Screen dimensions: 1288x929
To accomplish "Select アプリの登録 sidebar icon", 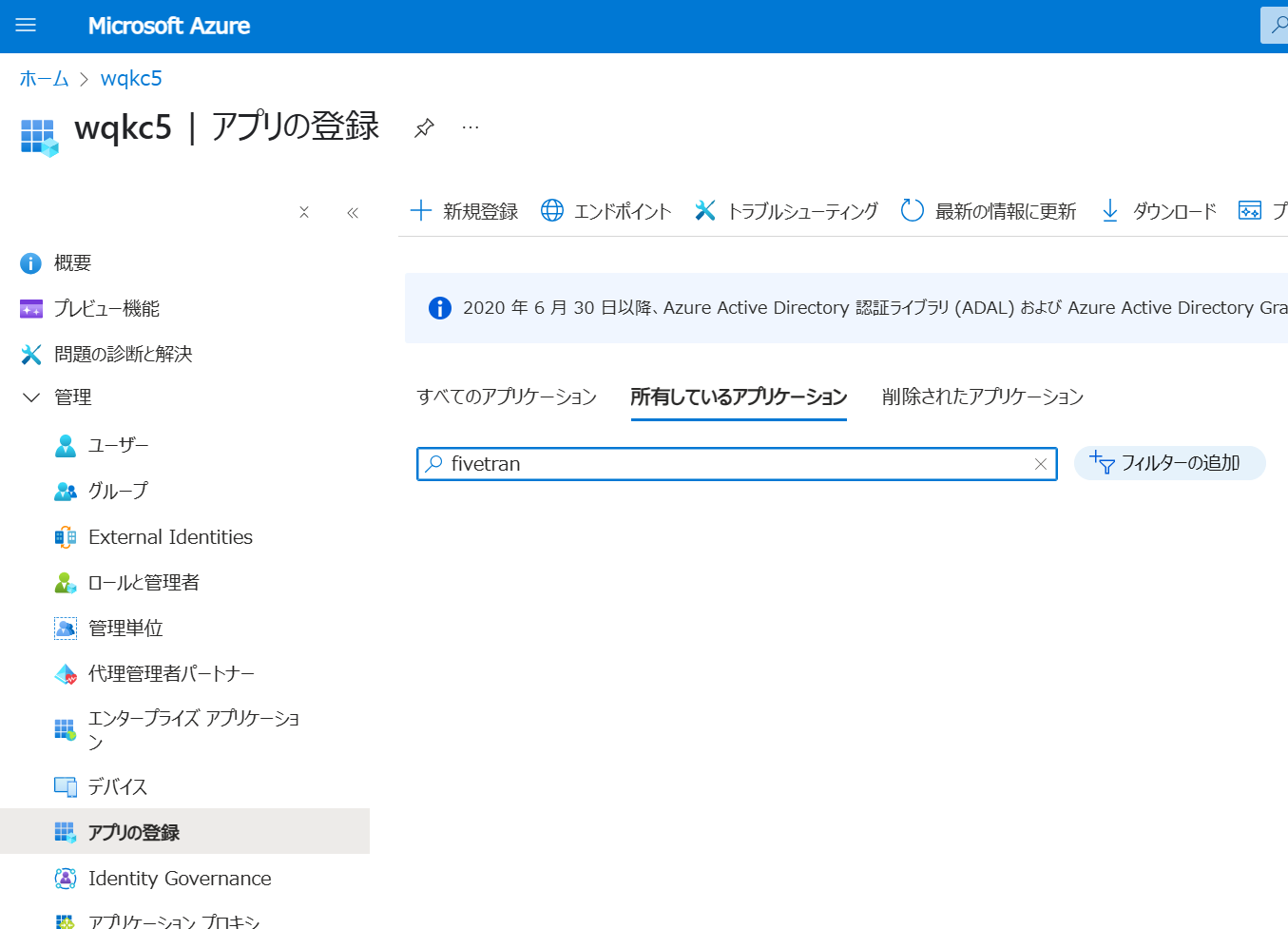I will coord(66,833).
